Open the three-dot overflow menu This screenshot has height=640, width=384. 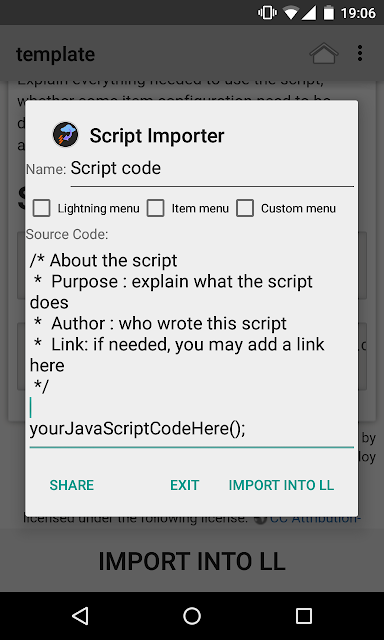[360, 53]
